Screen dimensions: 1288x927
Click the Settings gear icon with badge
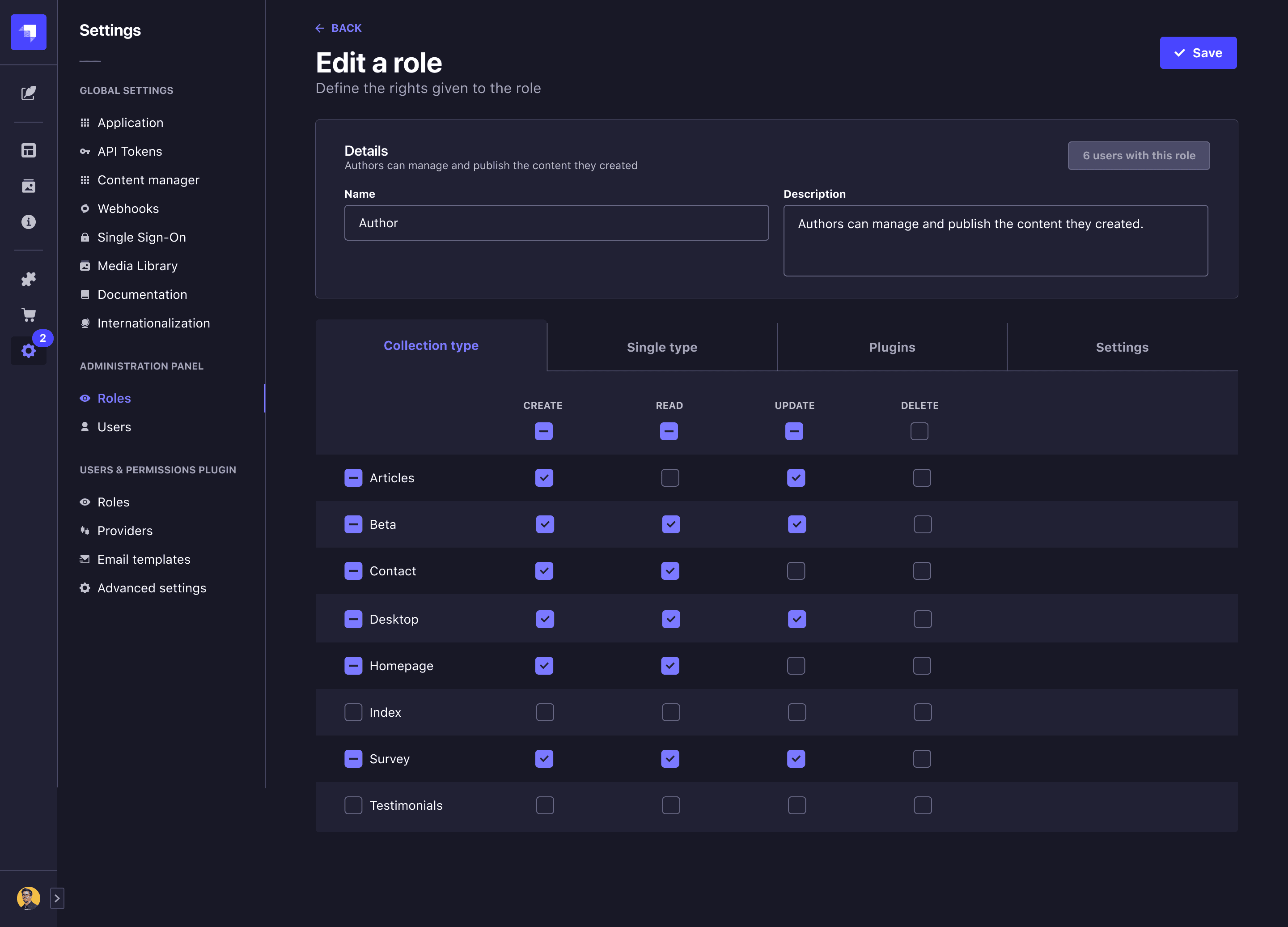pyautogui.click(x=28, y=350)
